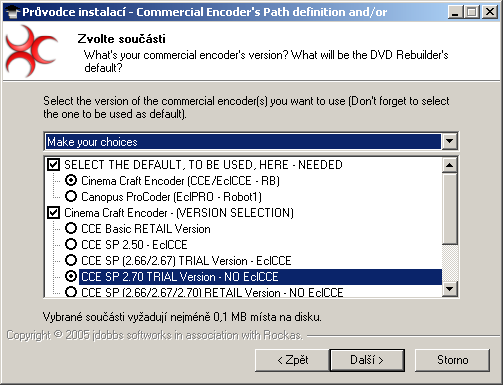The width and height of the screenshot is (503, 385).
Task: Click the component list scrollbar thumb
Action: [x=450, y=208]
